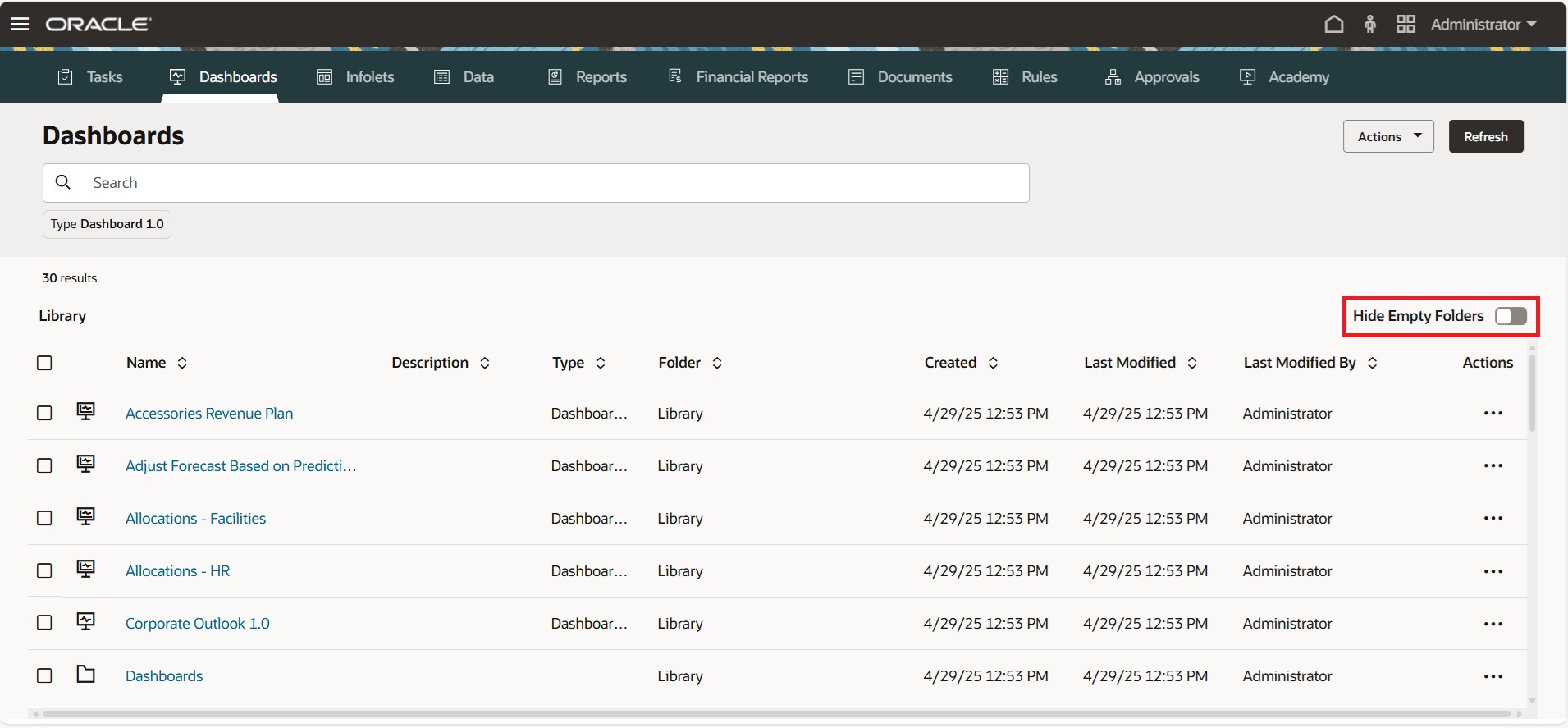Open the Actions dropdown button
1568x728 pixels.
1388,136
